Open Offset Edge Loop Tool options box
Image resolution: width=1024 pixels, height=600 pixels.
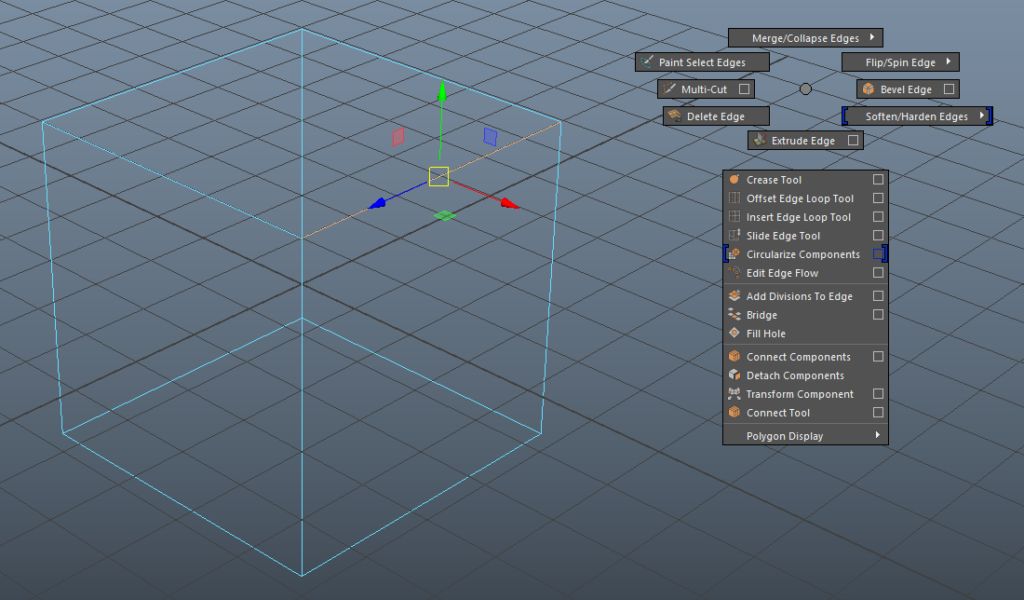coord(878,198)
